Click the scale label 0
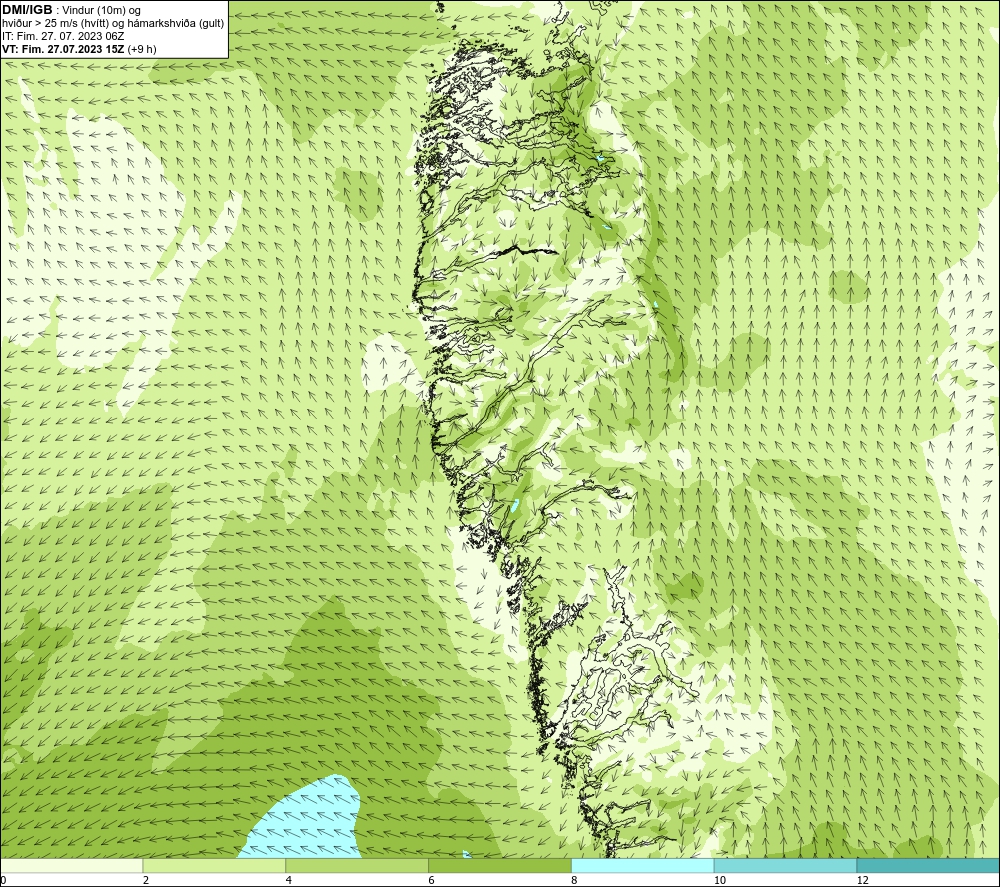The image size is (1000, 887). 3,880
